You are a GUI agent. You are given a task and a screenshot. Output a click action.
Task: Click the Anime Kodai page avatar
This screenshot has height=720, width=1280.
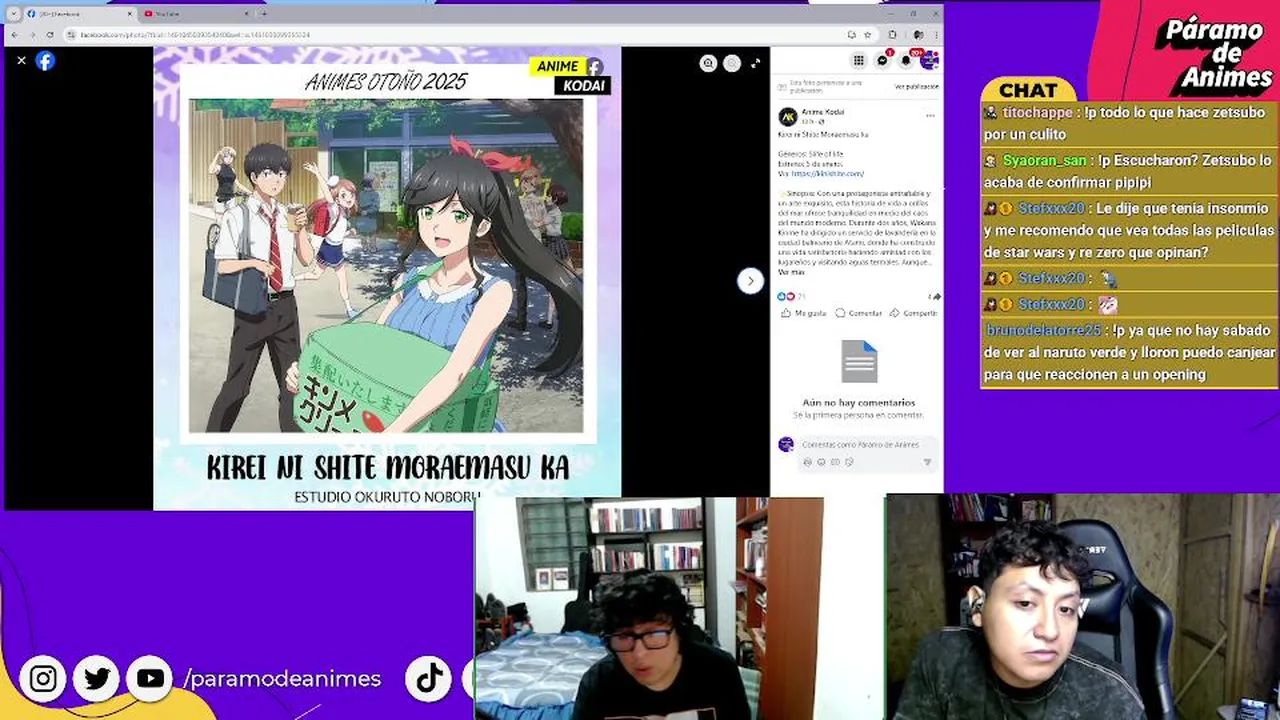click(788, 116)
